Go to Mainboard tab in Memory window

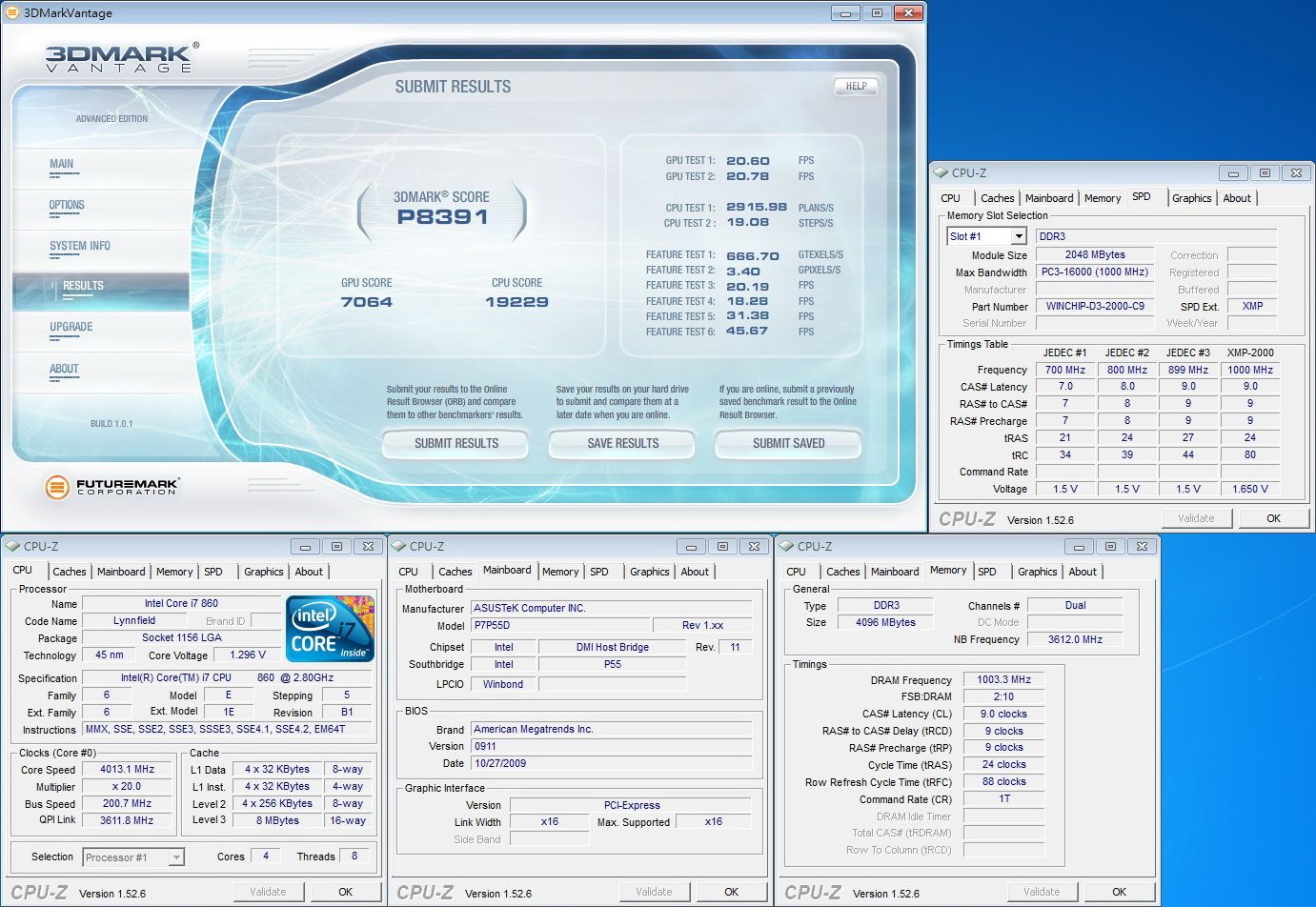(895, 572)
